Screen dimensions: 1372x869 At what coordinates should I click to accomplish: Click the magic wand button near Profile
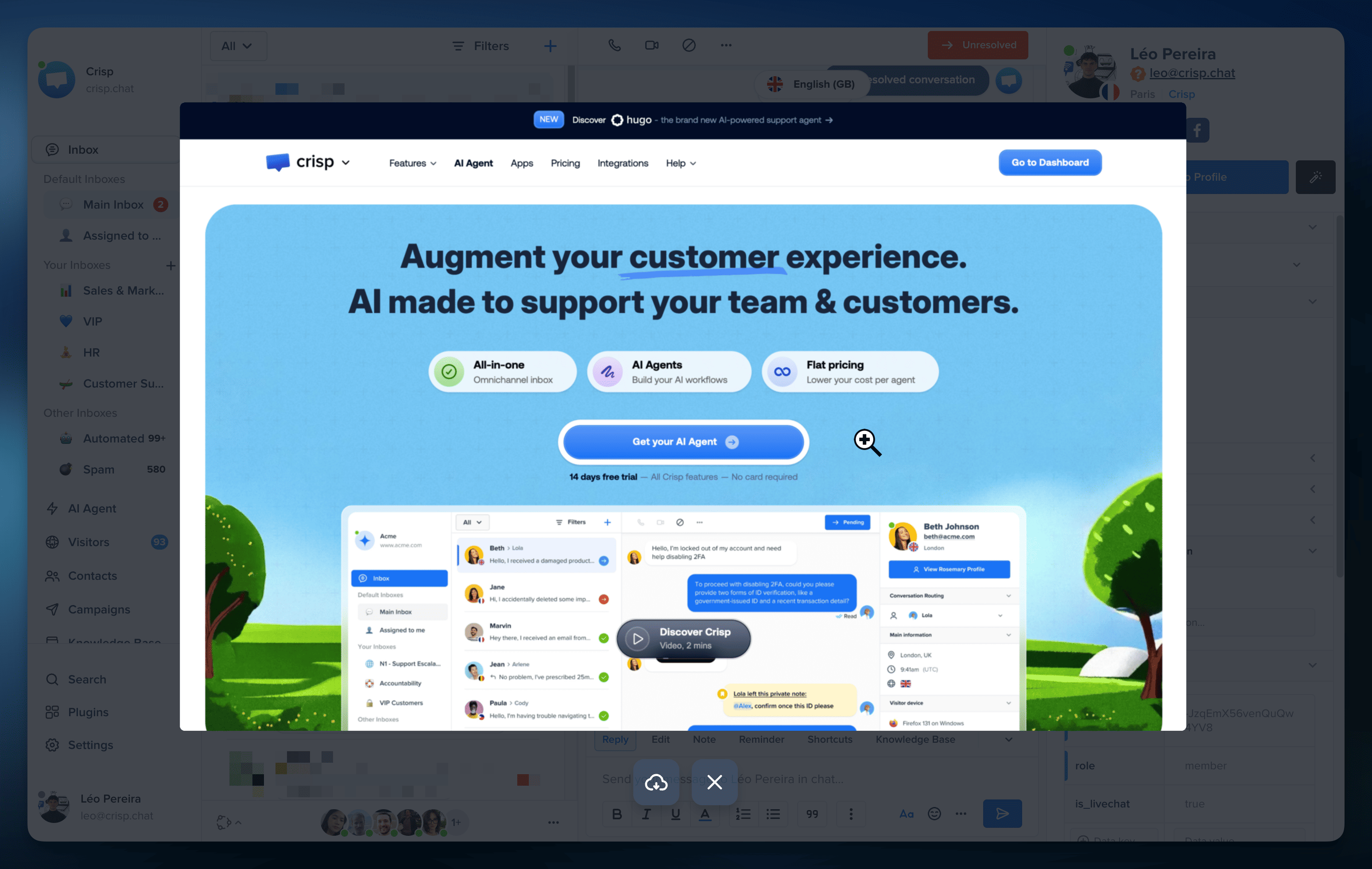(1315, 177)
